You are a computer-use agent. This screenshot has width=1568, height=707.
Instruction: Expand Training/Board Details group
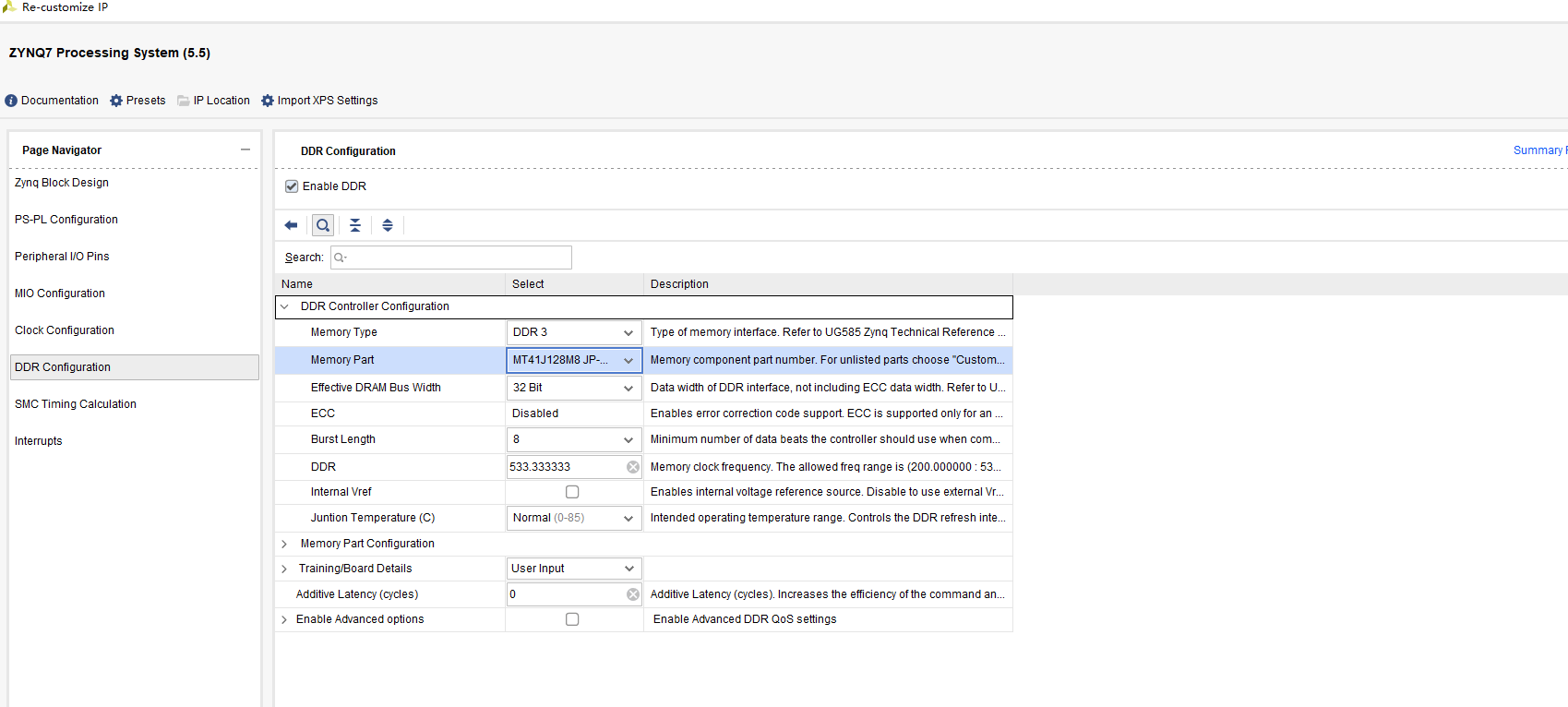(284, 569)
